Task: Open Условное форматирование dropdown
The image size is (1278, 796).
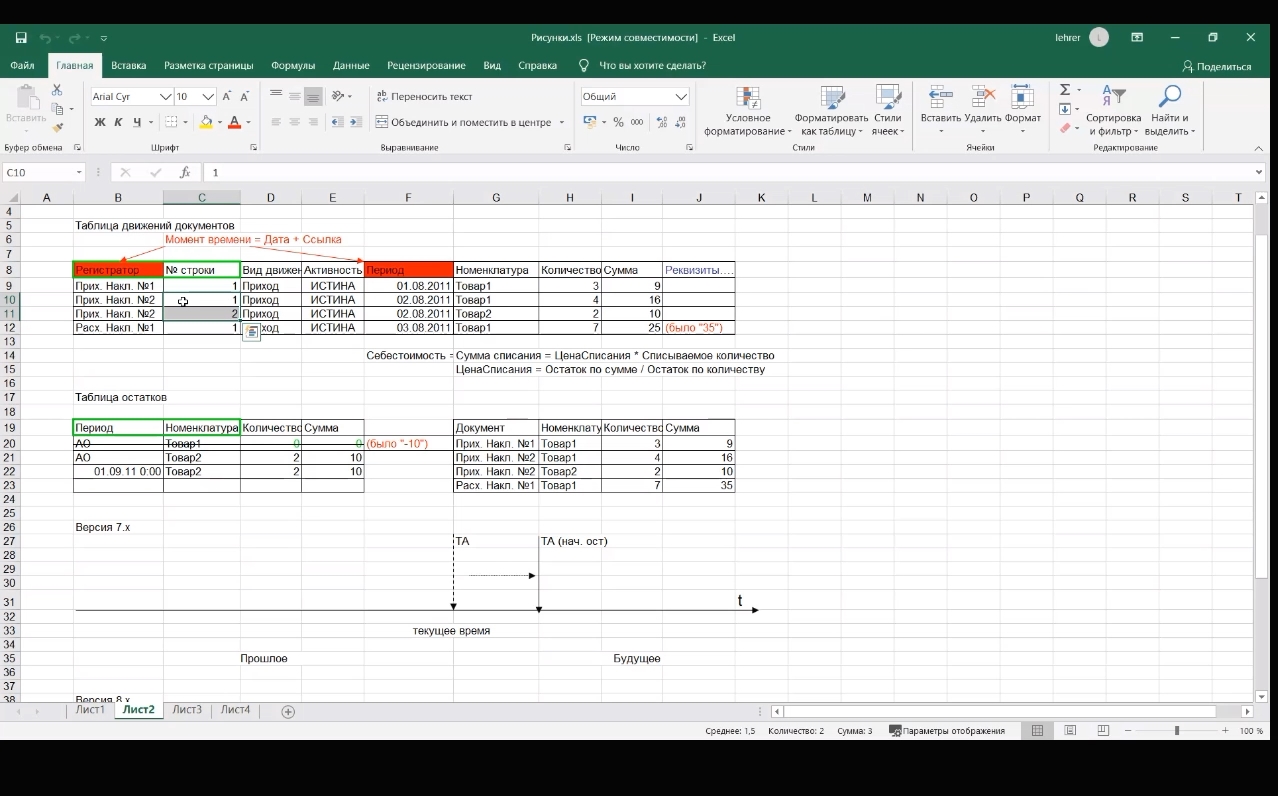Action: [x=747, y=110]
